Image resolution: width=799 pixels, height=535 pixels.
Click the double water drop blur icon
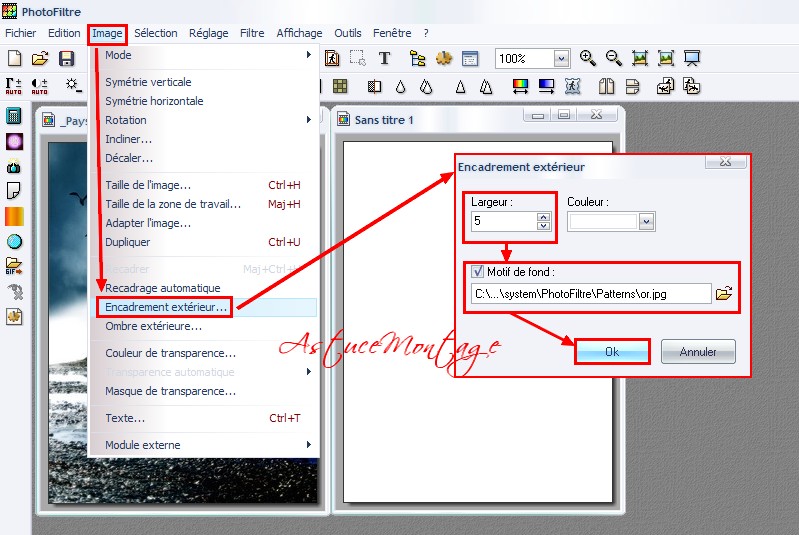426,87
